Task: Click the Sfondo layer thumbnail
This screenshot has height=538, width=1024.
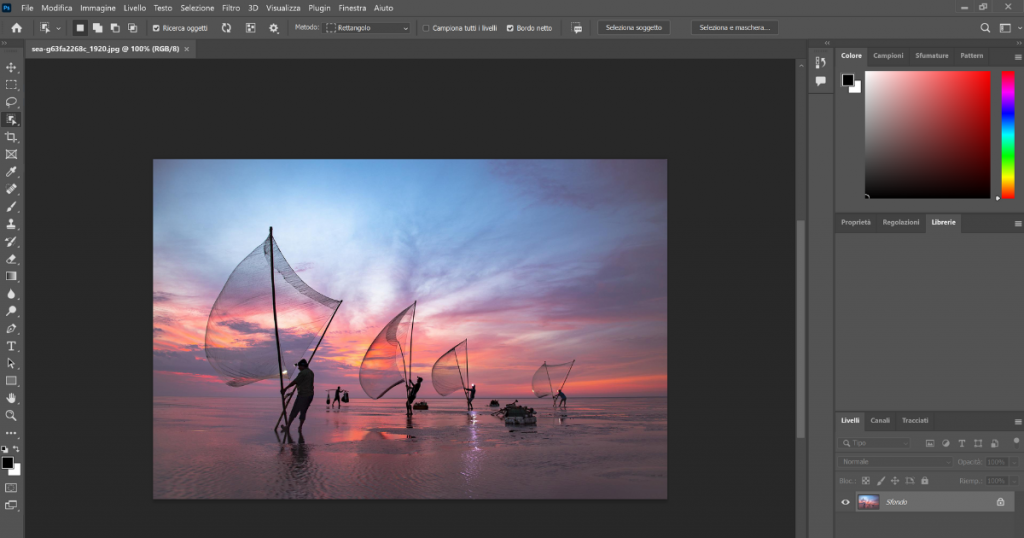Action: [868, 502]
